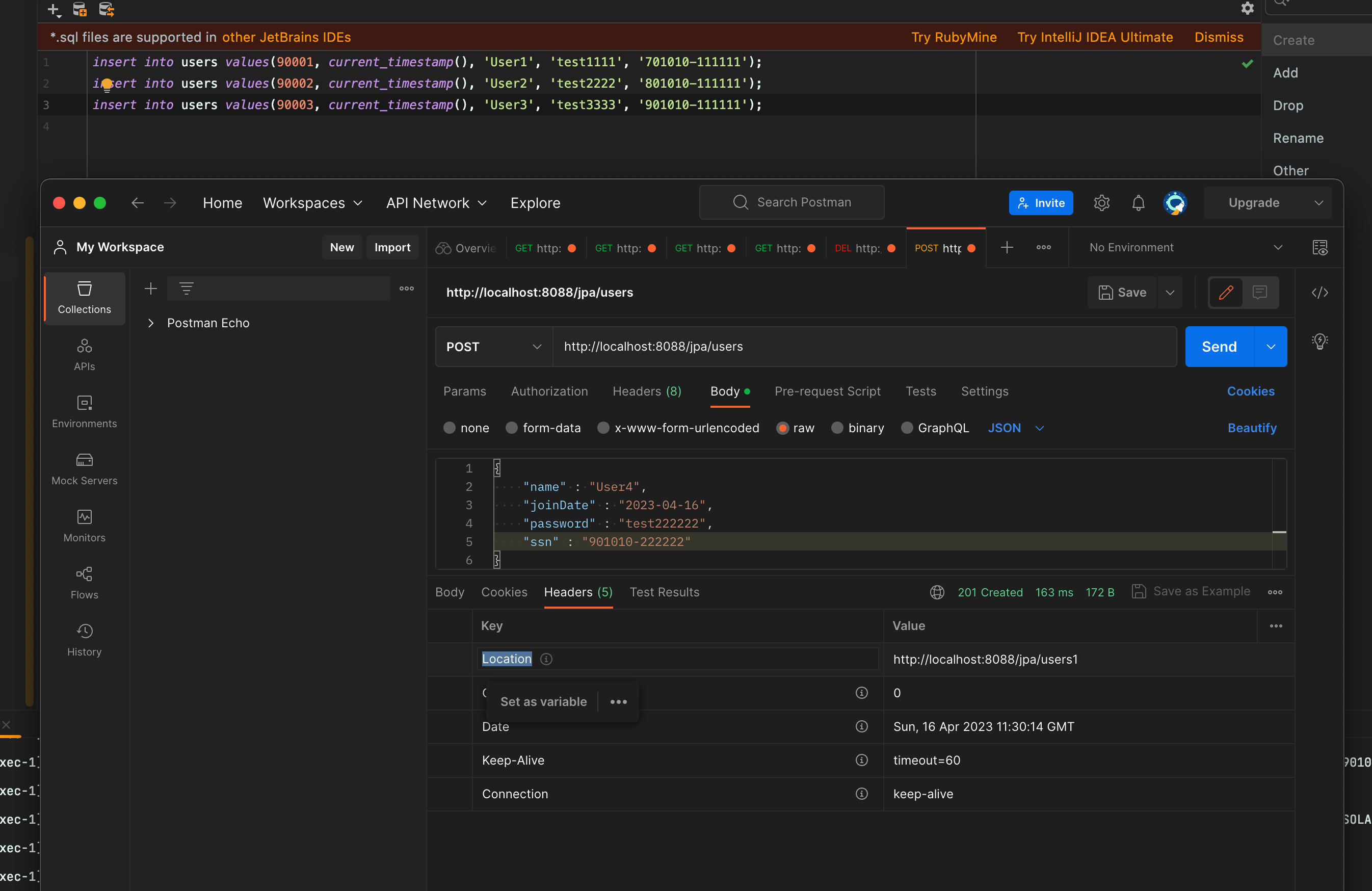1372x891 pixels.
Task: Click the Try RubyMine link
Action: (954, 38)
